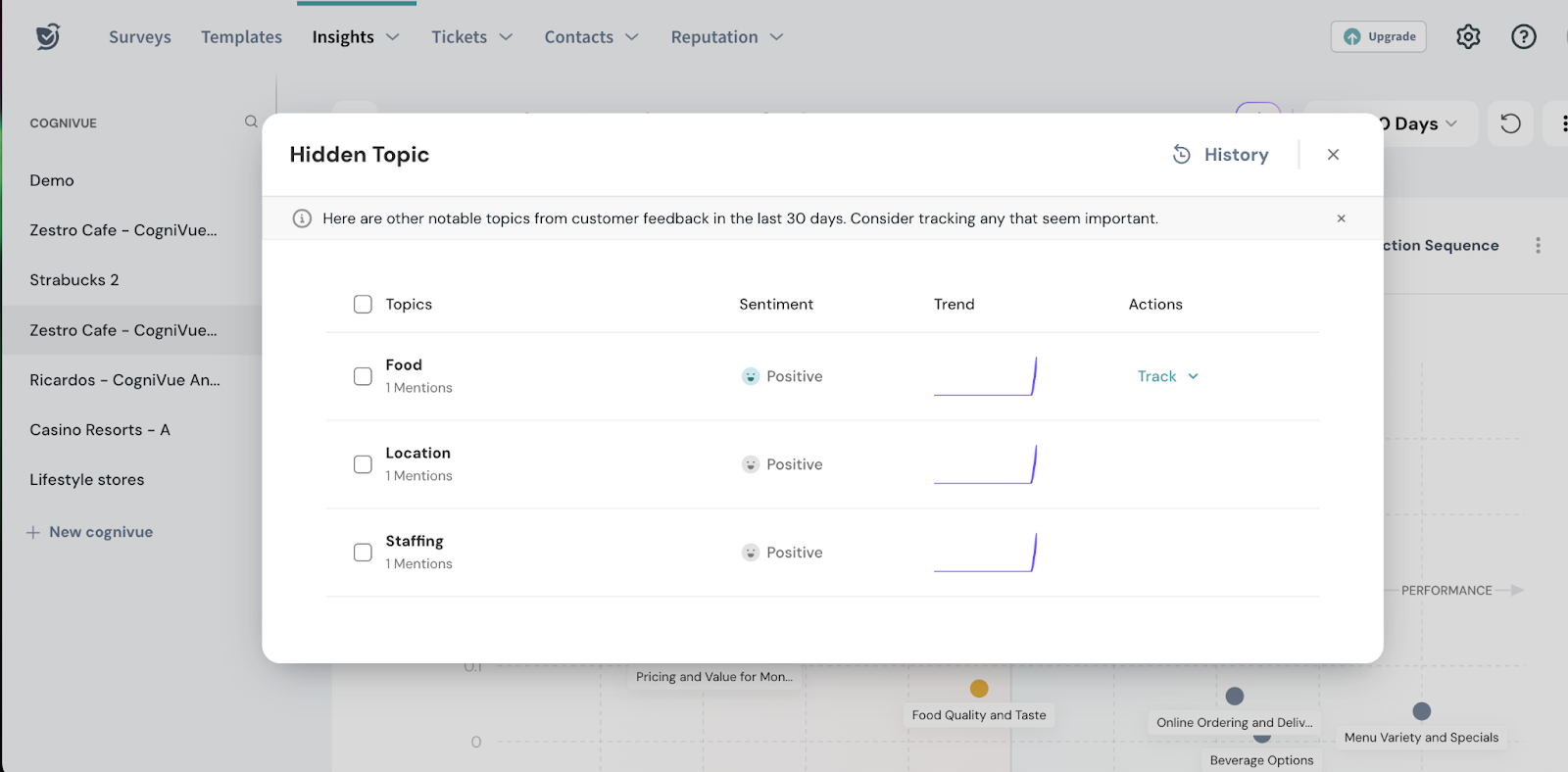The height and width of the screenshot is (772, 1568).
Task: Click the SurveySparrow logo icon
Action: (x=48, y=36)
